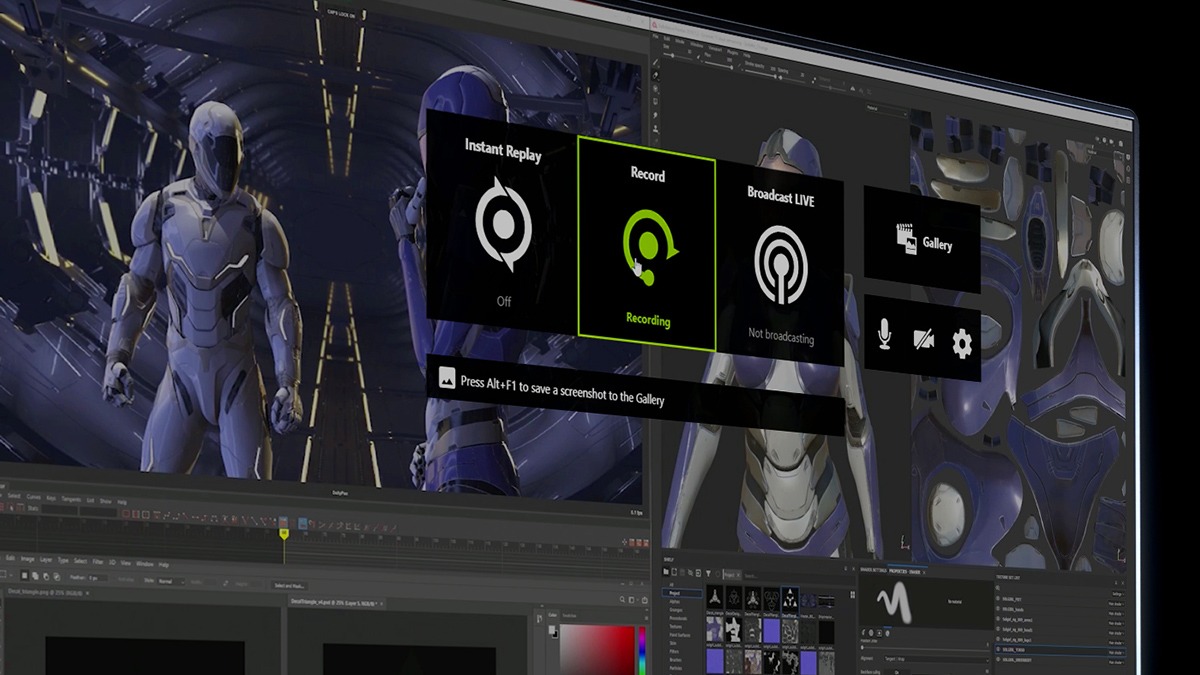Expand the Main shader dropdown for SOLDIER_TORSO

click(1115, 653)
